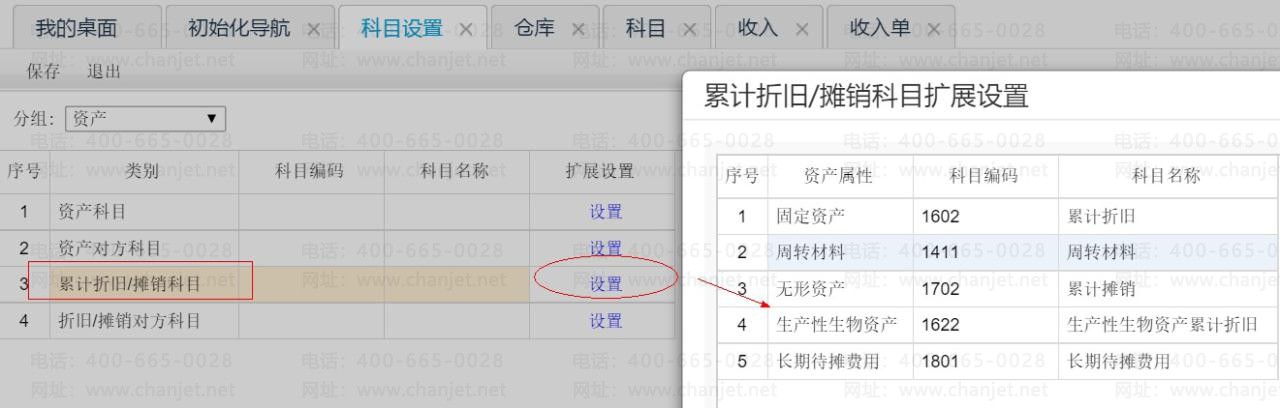Image resolution: width=1280 pixels, height=408 pixels.
Task: Click 设置 link for 资产科目 row
Action: click(606, 212)
